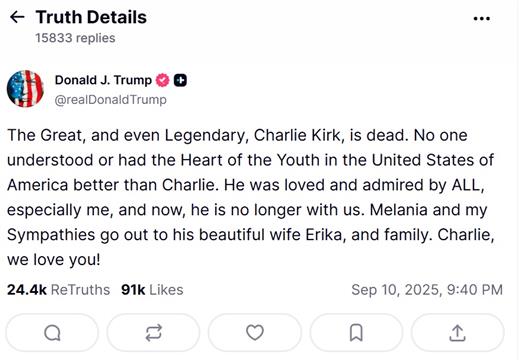This screenshot has height=362, width=526.
Task: Go back using the left arrow
Action: tap(17, 17)
